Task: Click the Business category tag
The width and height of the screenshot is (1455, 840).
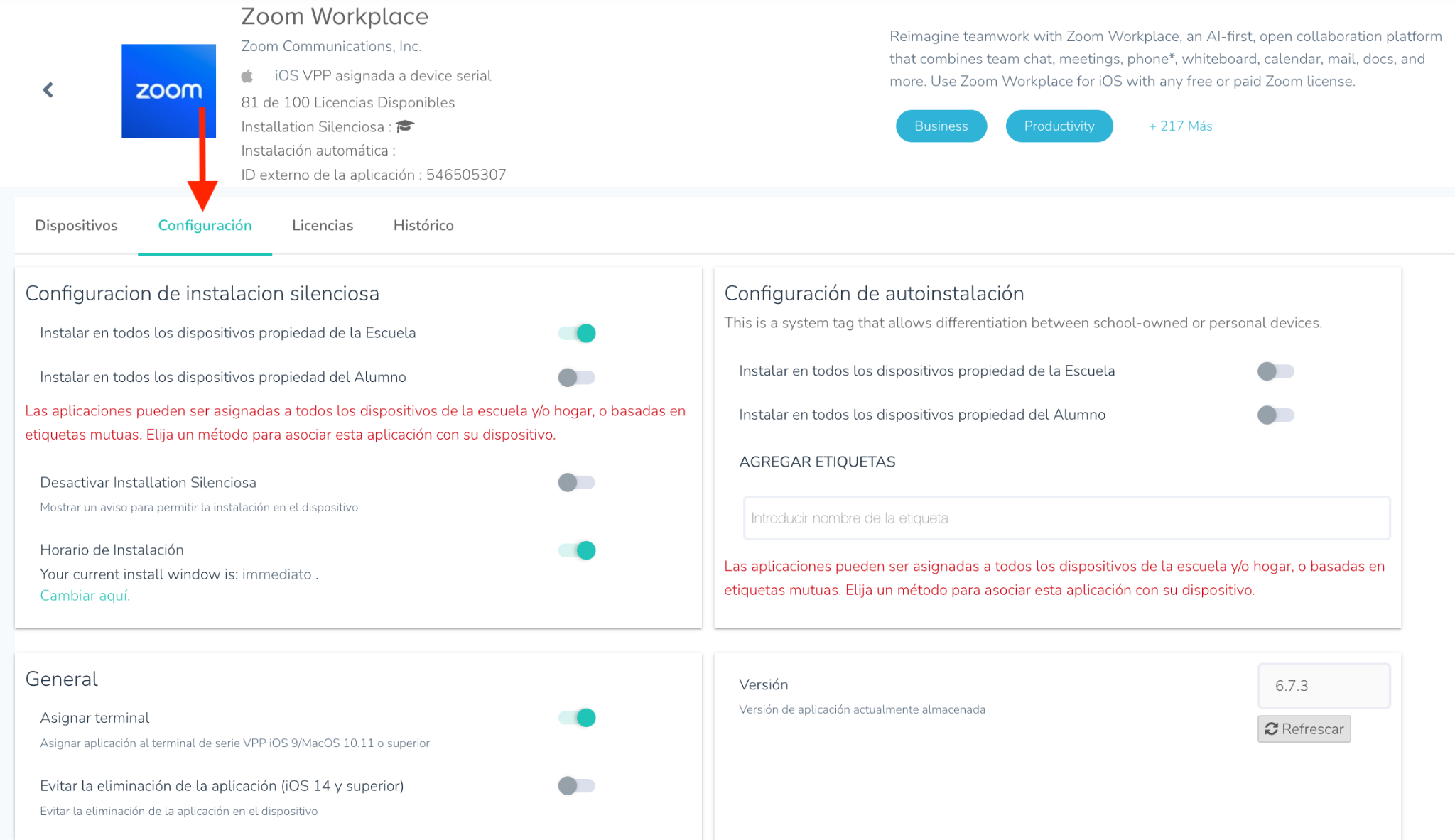Action: click(x=941, y=126)
